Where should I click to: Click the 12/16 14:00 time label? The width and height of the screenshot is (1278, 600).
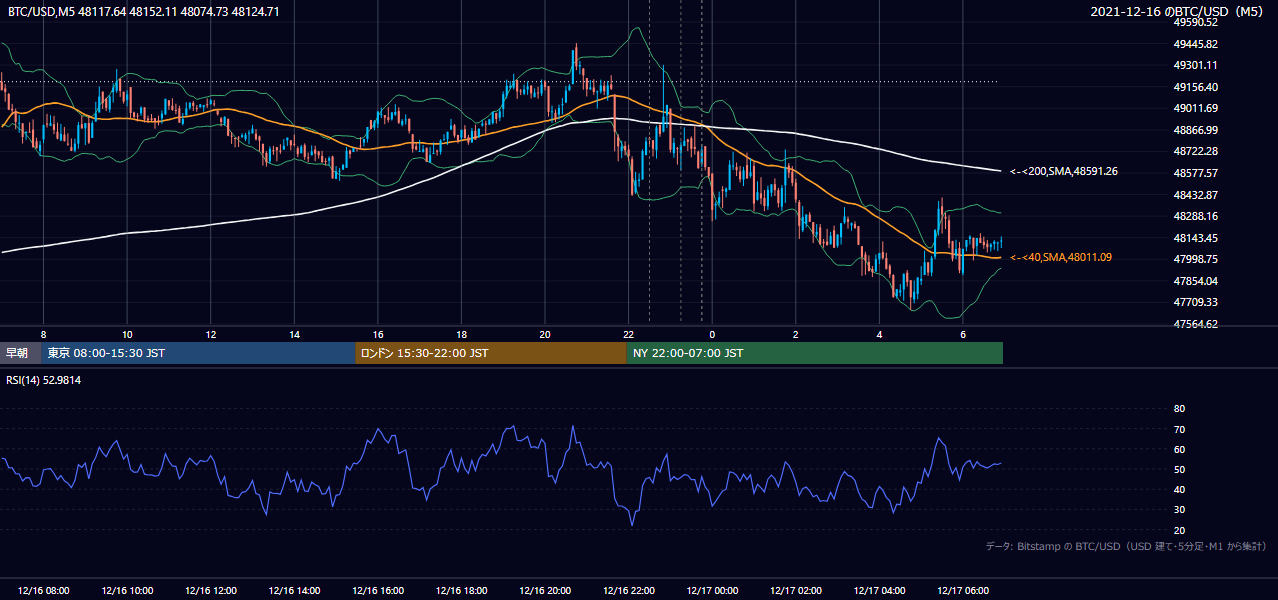click(x=294, y=591)
